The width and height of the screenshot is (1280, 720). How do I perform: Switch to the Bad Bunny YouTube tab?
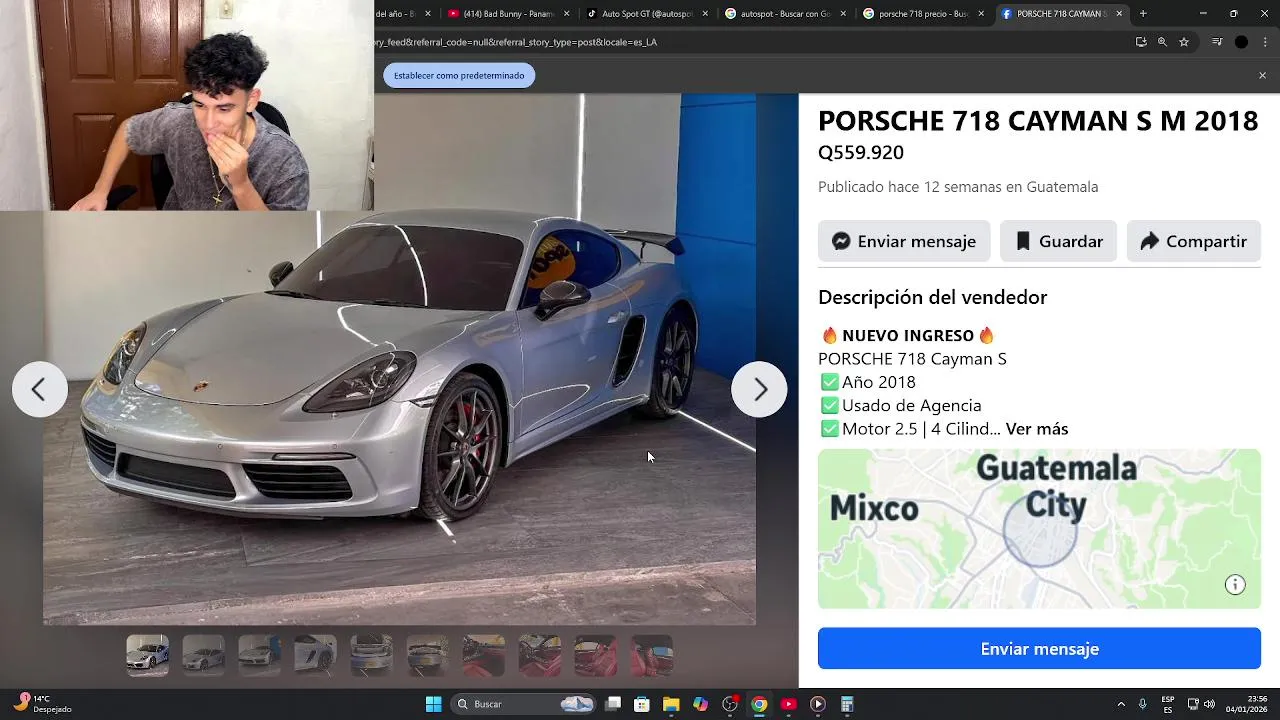(508, 14)
